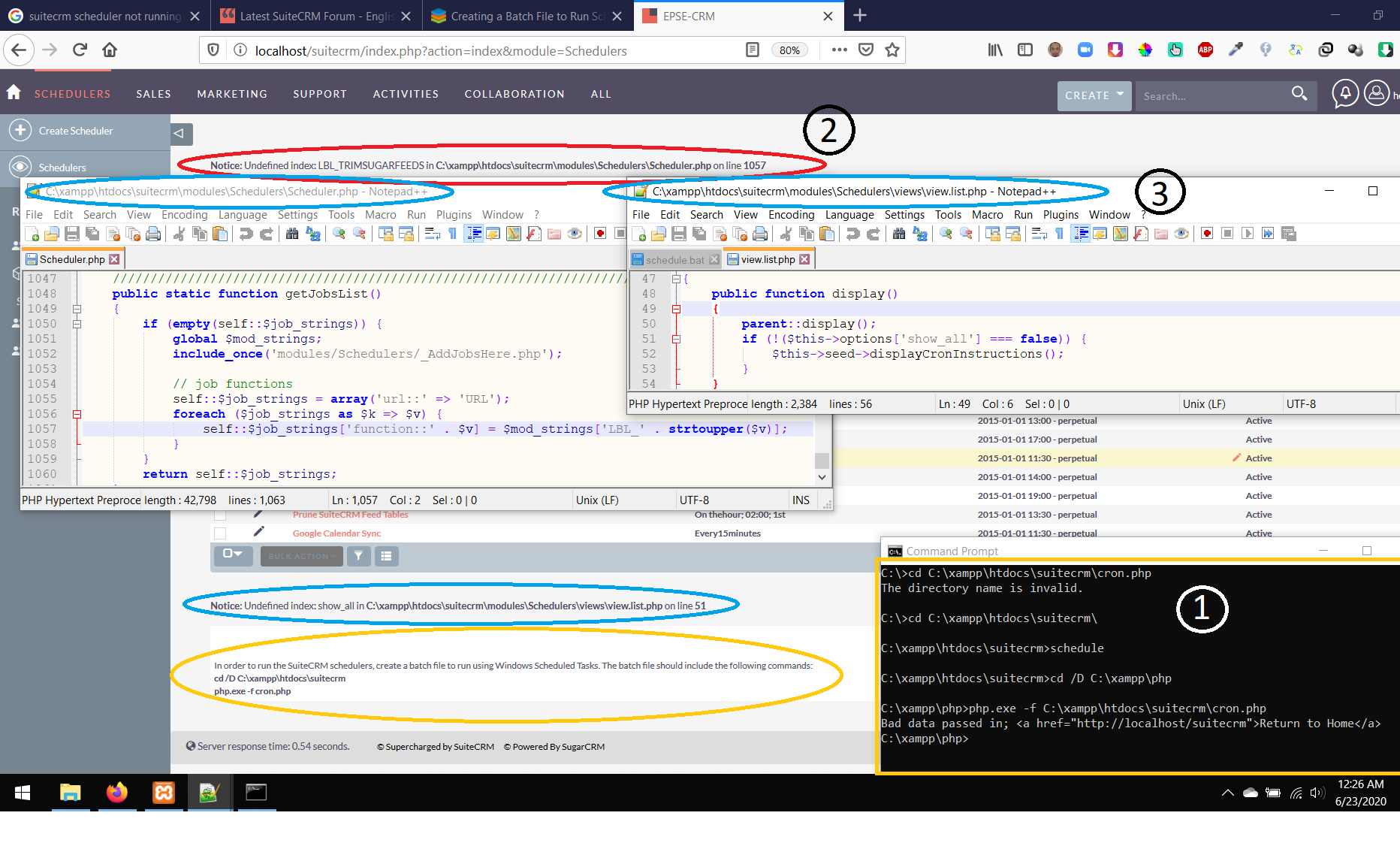Click the edit pencil for Google Calendar Sync
The height and width of the screenshot is (849, 1400).
click(259, 532)
